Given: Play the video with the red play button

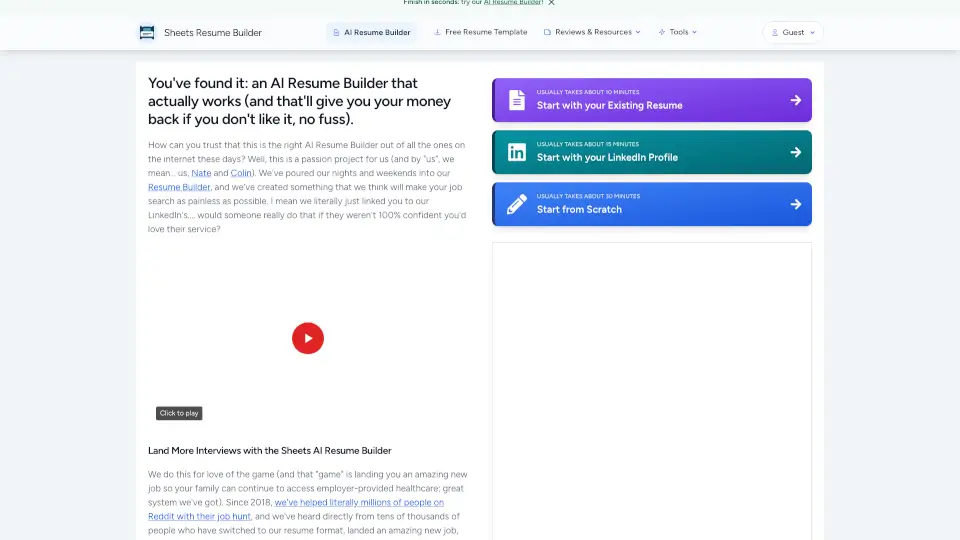Looking at the screenshot, I should coord(308,338).
